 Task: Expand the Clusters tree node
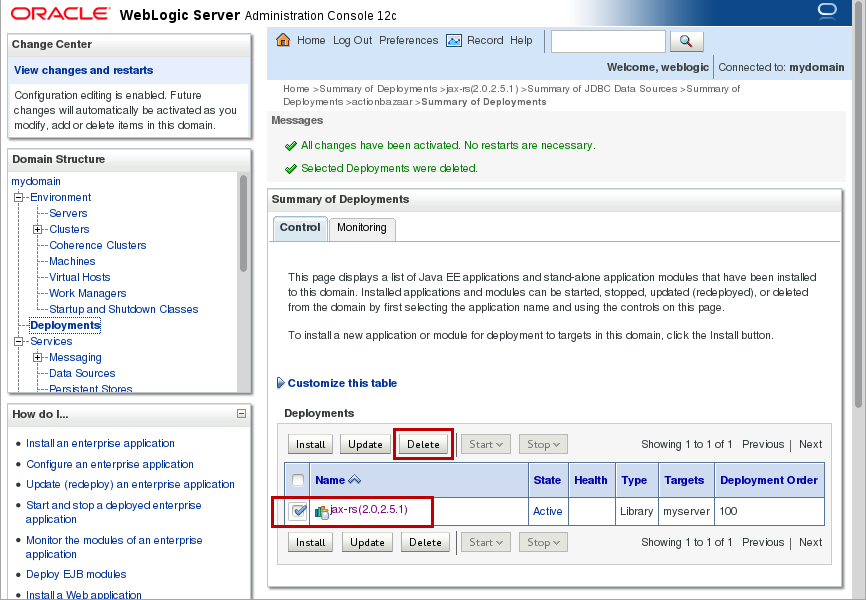pyautogui.click(x=38, y=229)
